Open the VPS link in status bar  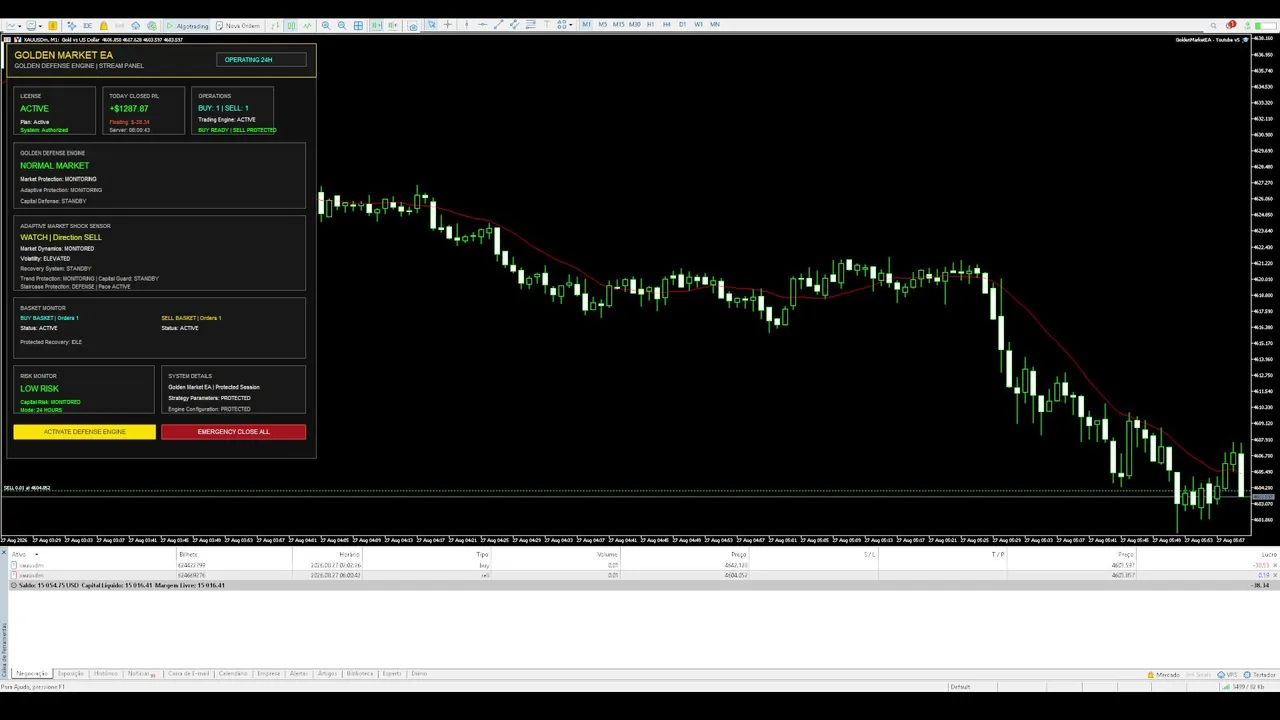tap(1226, 675)
